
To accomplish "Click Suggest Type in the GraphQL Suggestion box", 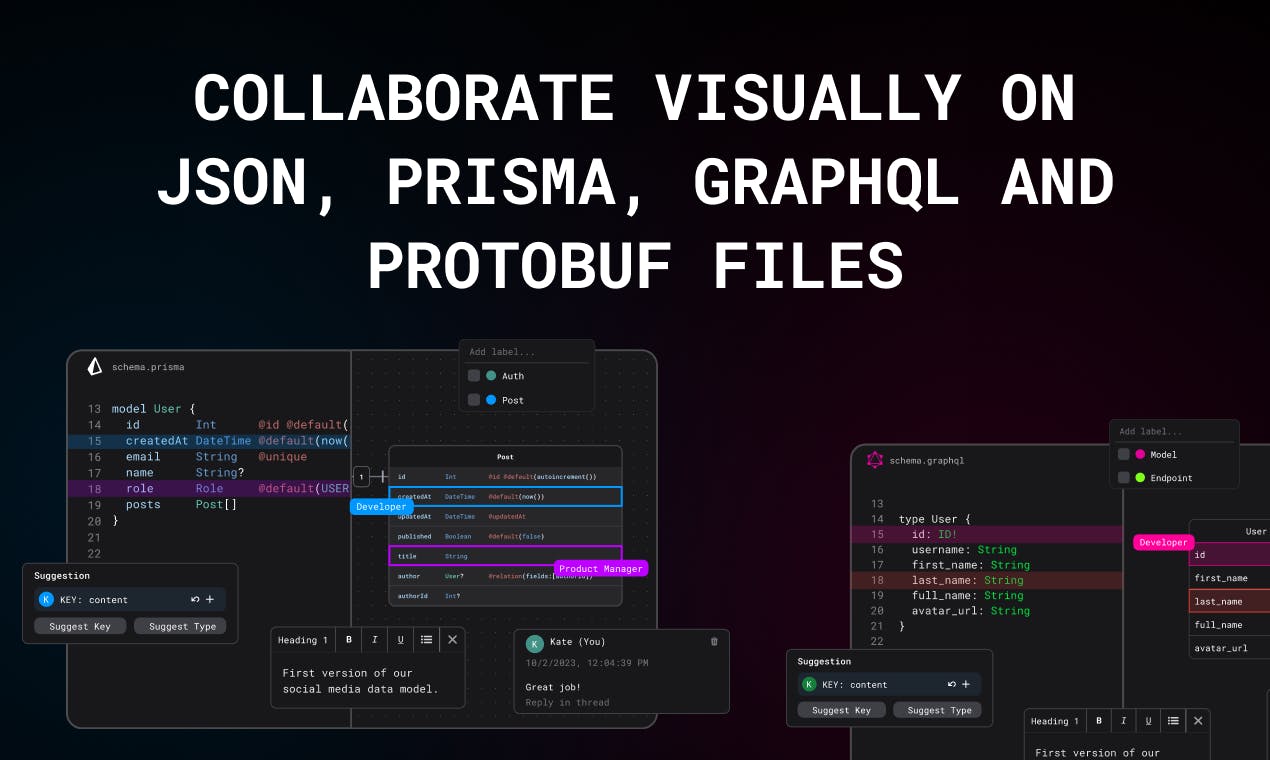I will point(937,710).
